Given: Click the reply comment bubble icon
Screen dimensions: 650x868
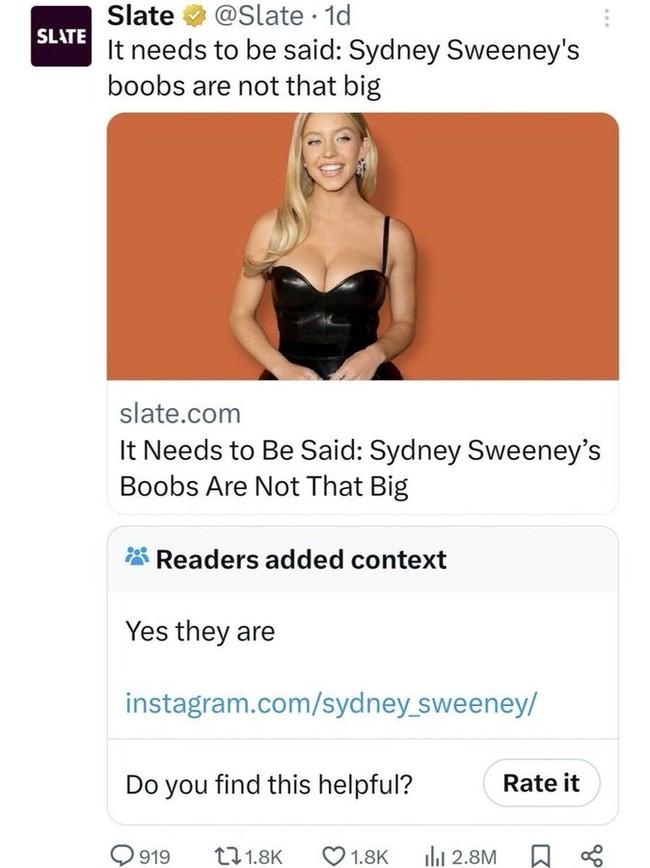Looking at the screenshot, I should click(120, 855).
